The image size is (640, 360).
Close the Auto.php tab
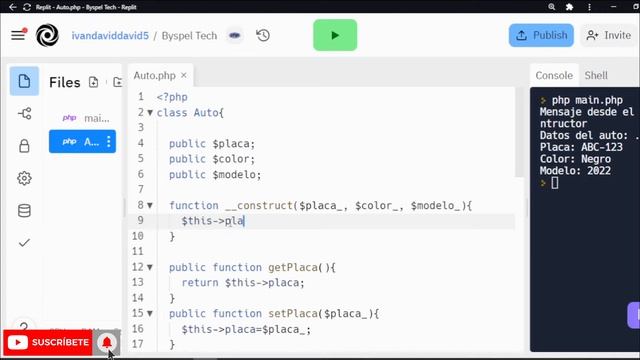click(184, 76)
